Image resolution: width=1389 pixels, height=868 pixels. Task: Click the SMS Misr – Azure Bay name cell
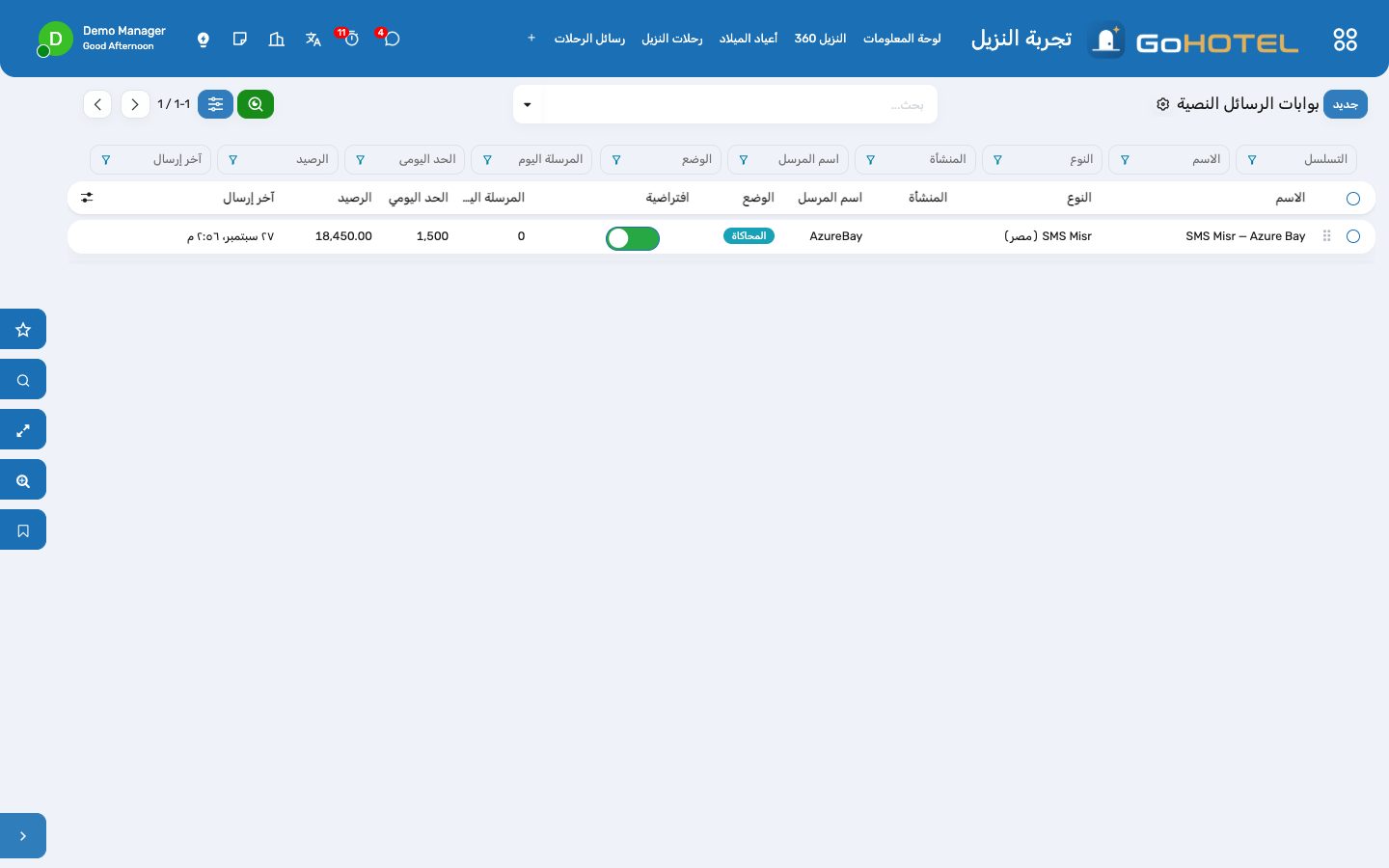tap(1245, 236)
